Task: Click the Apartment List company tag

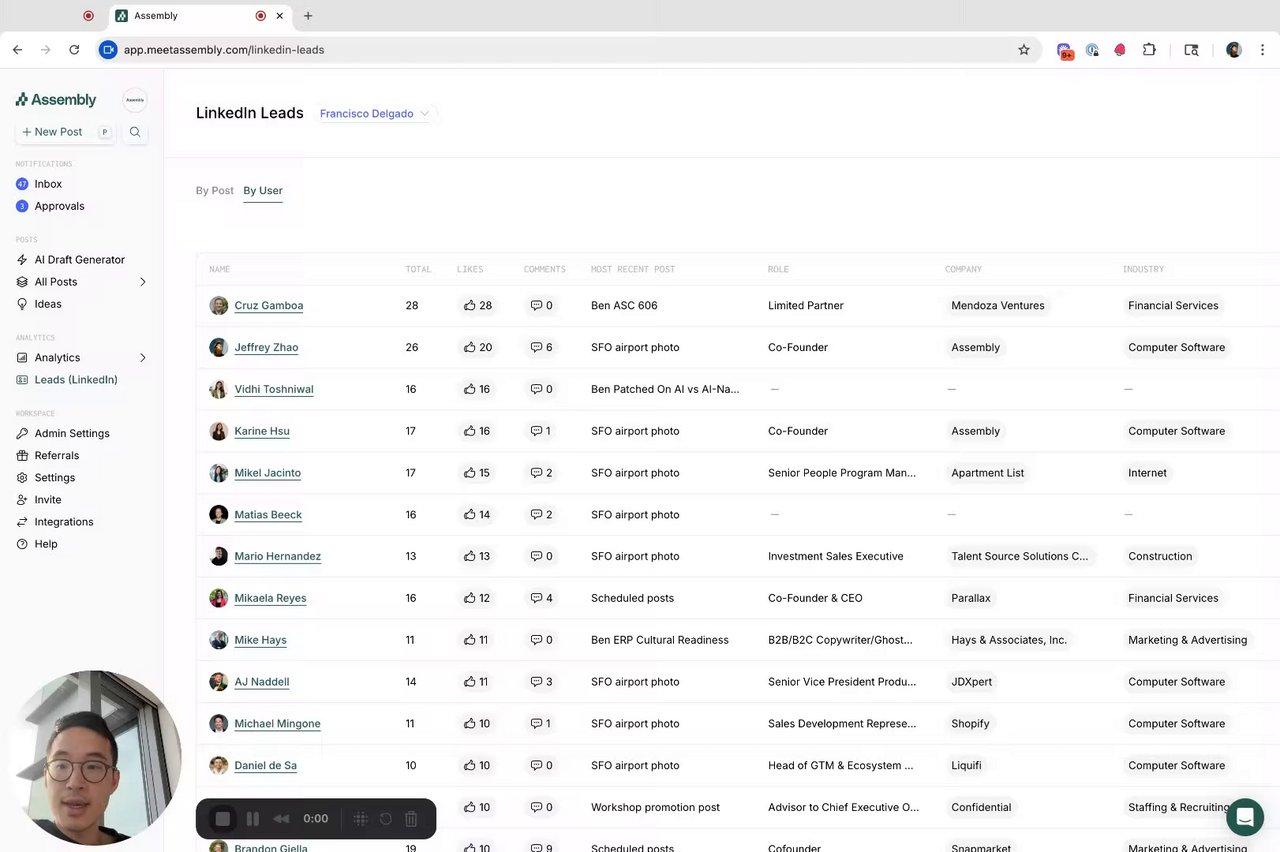Action: (x=988, y=474)
